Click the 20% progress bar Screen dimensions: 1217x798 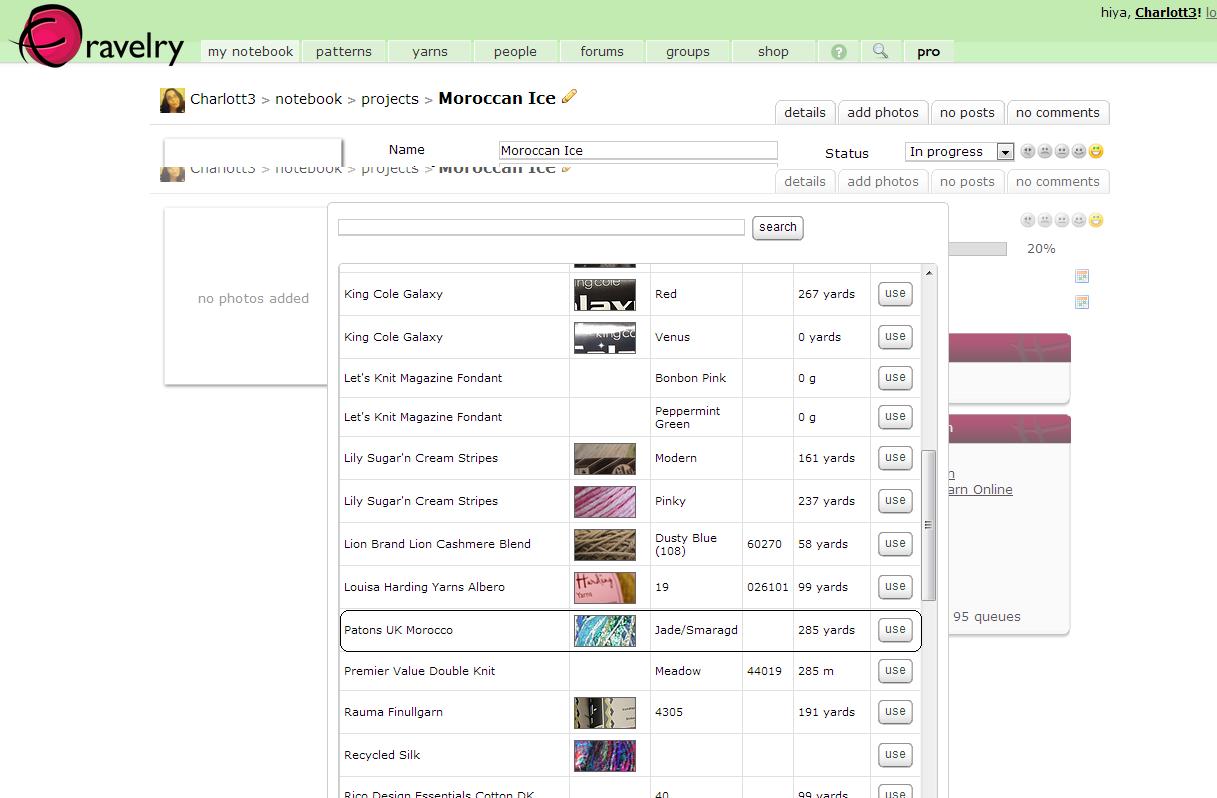tap(977, 249)
